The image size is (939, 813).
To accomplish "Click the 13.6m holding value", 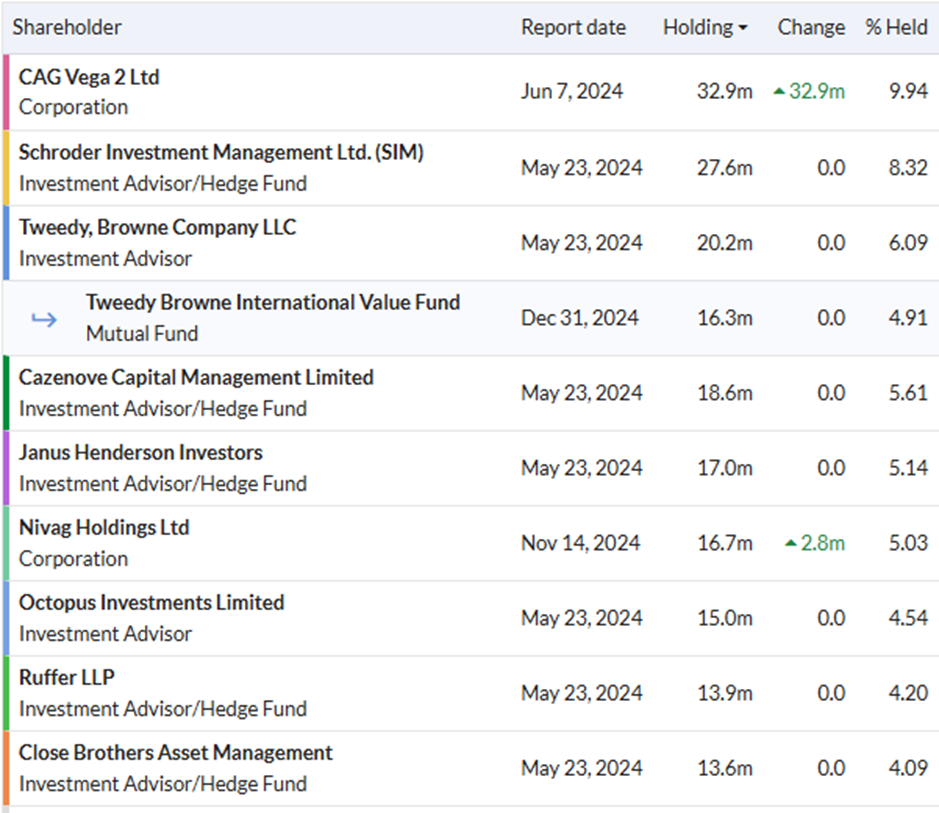I will point(725,768).
